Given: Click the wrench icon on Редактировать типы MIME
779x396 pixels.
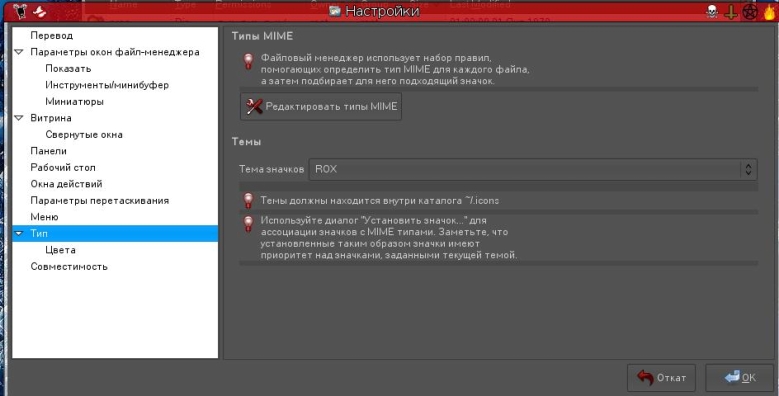Looking at the screenshot, I should point(254,106).
